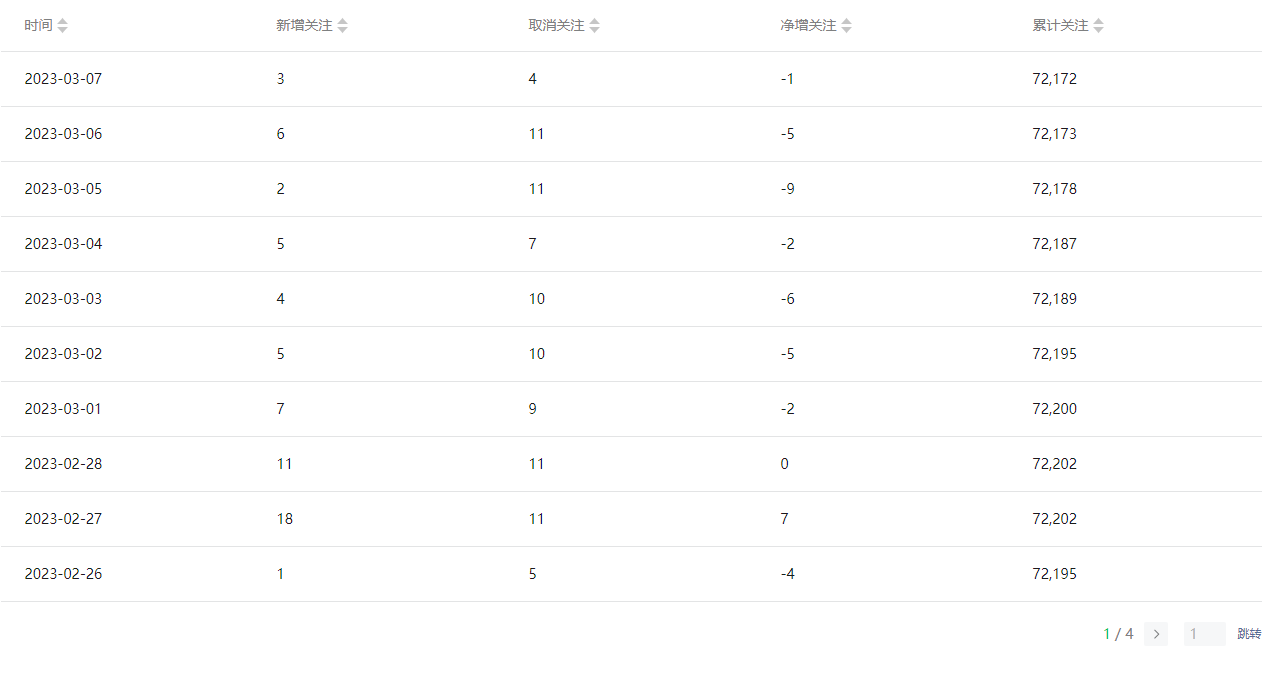Click the 时间 column header
The image size is (1277, 676).
(x=38, y=26)
